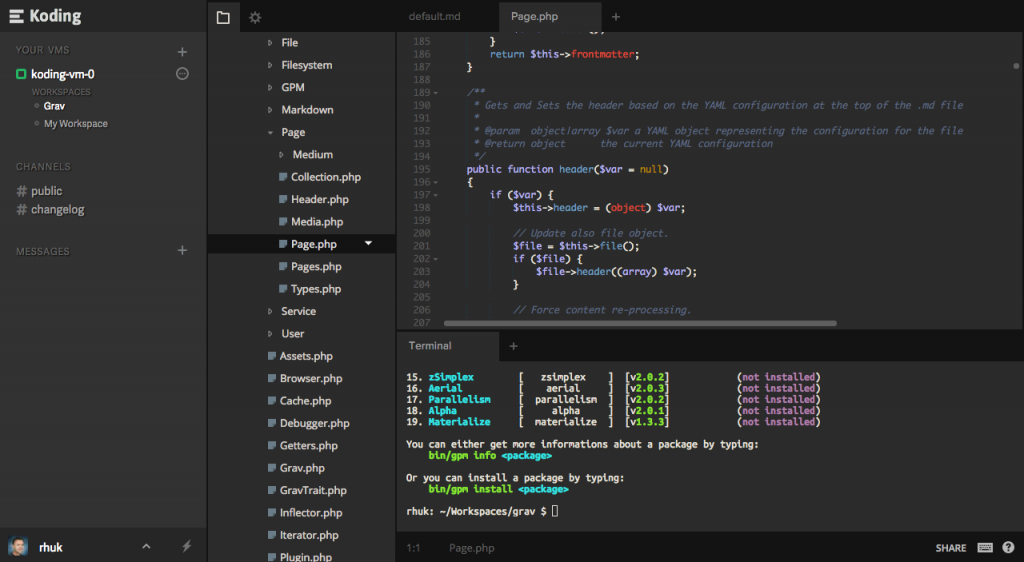
Task: Open the Page.php file dropdown arrow
Action: click(x=368, y=244)
